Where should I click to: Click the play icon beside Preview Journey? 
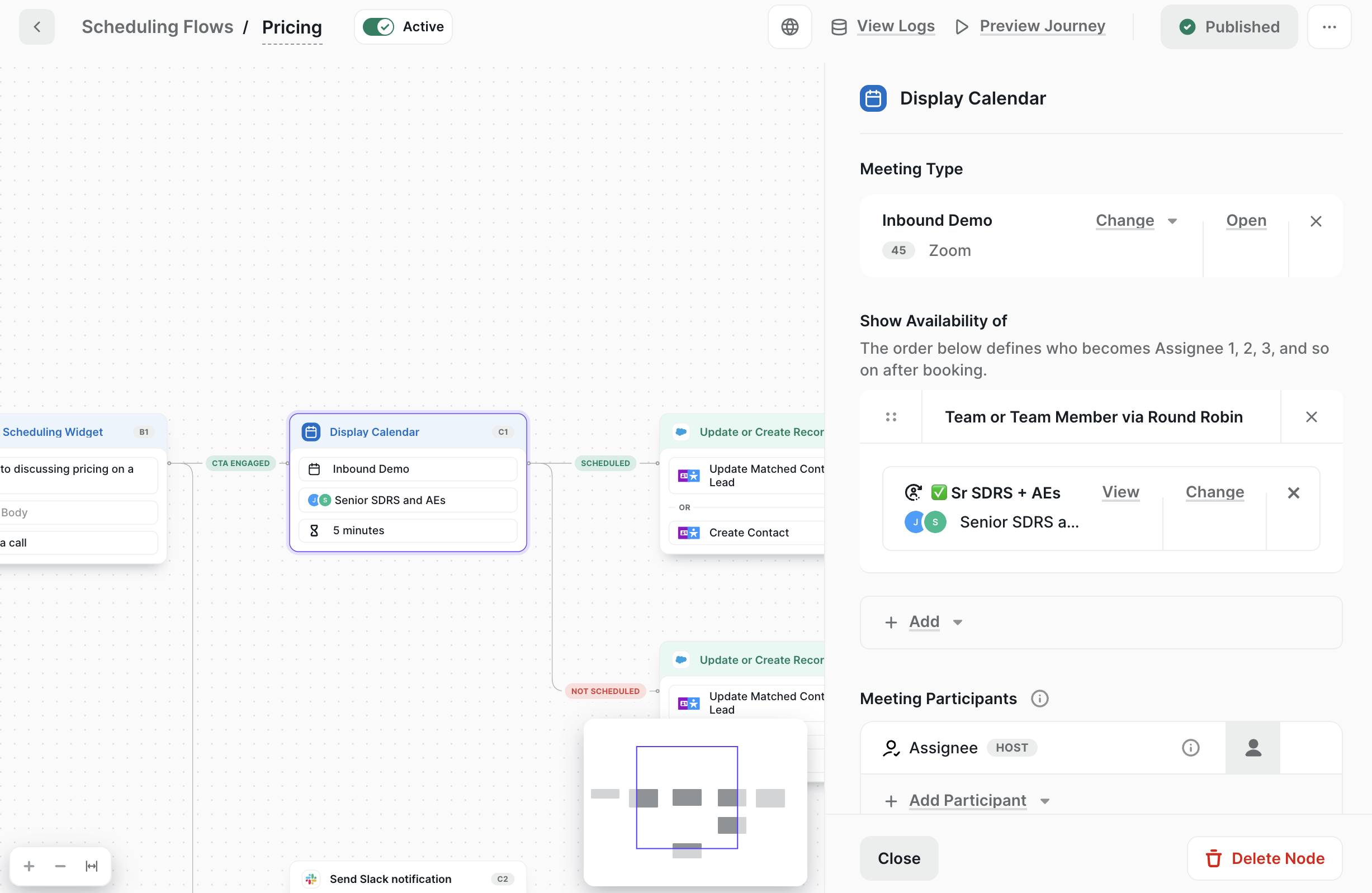tap(962, 27)
